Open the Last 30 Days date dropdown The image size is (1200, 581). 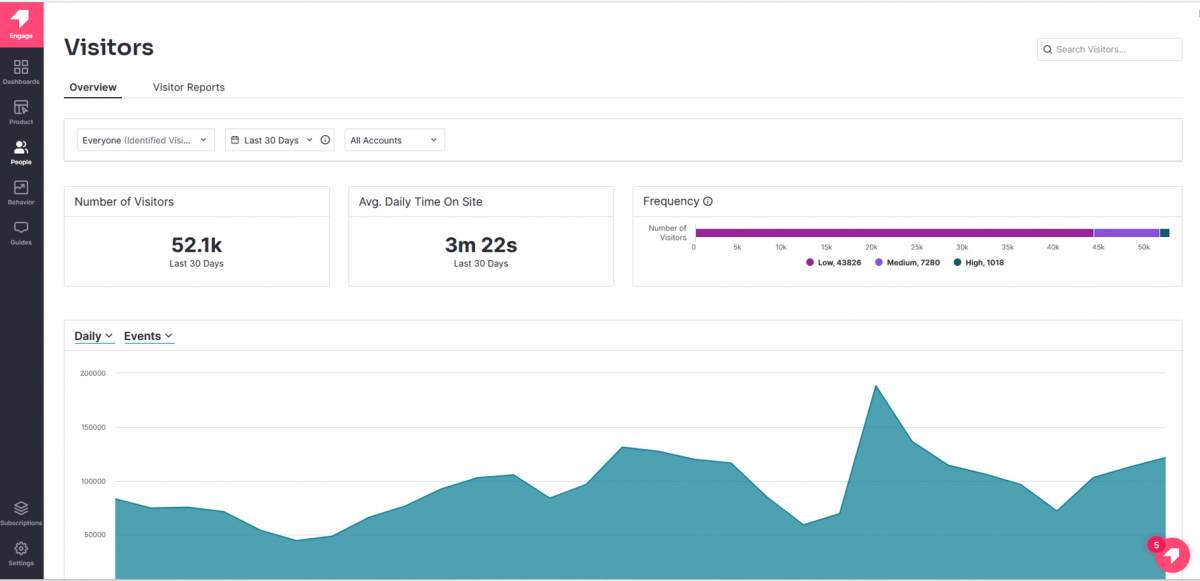point(271,140)
